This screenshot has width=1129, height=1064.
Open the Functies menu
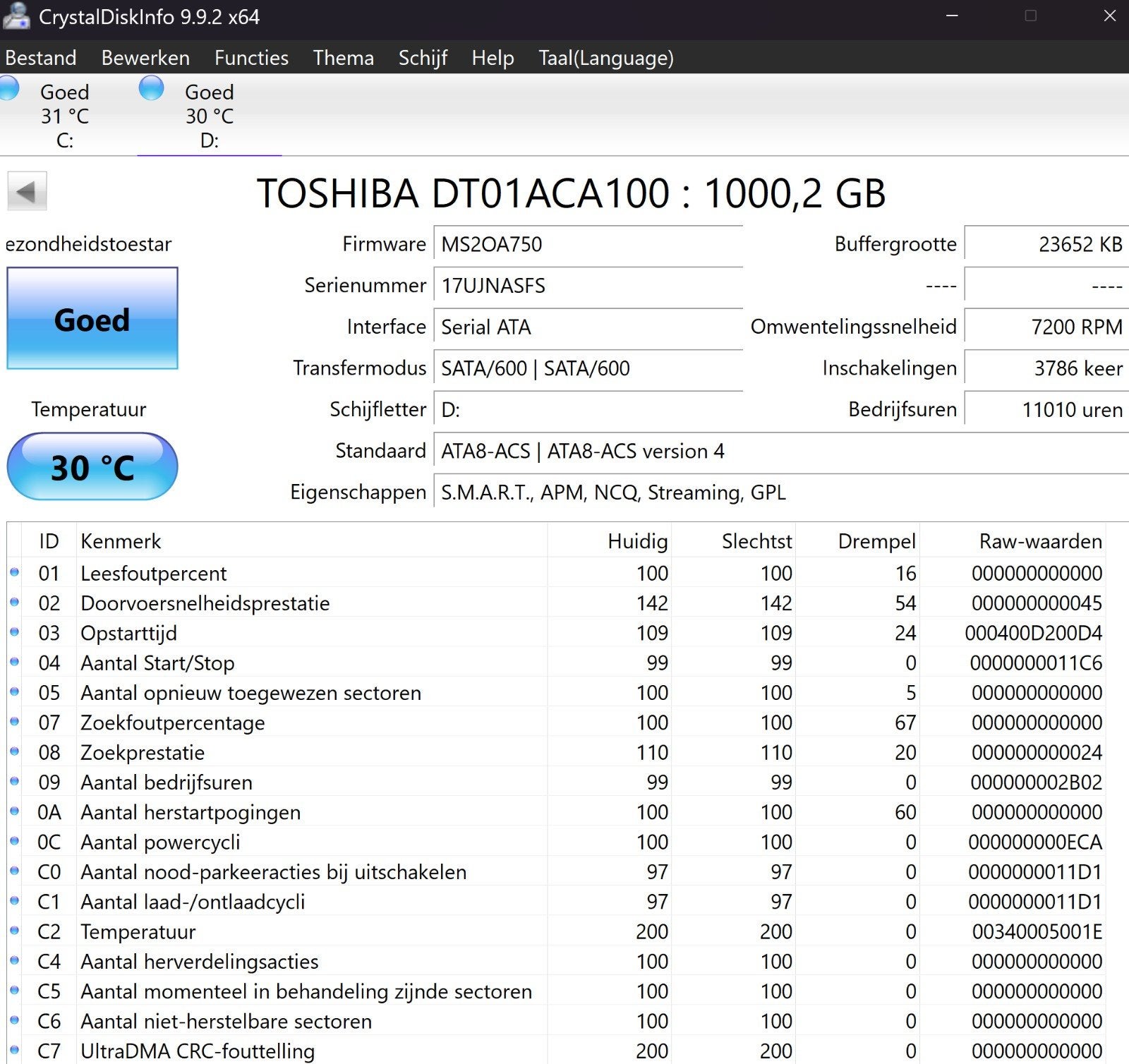point(251,58)
